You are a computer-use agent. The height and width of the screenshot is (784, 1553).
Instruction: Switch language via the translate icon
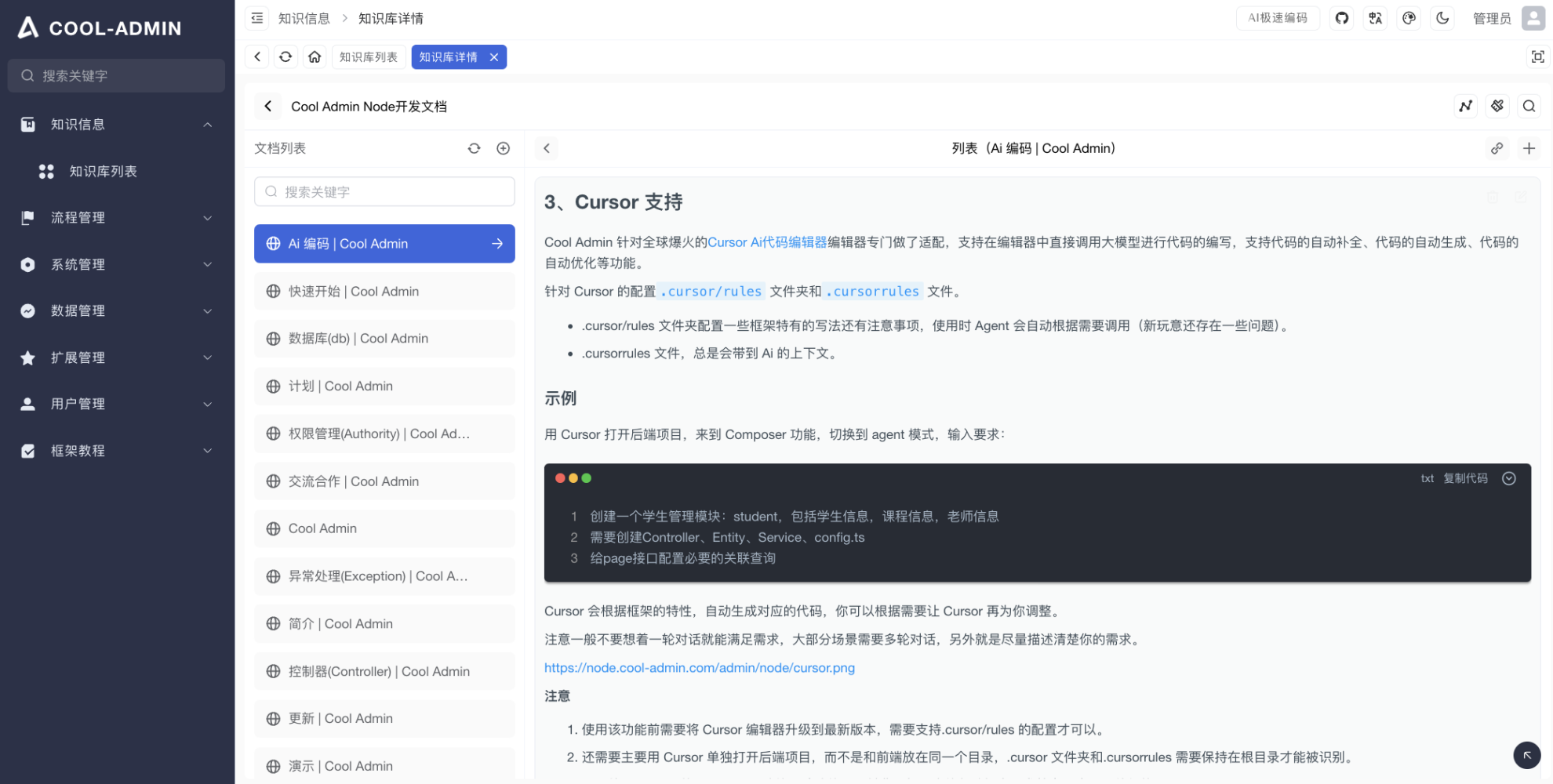pos(1375,18)
